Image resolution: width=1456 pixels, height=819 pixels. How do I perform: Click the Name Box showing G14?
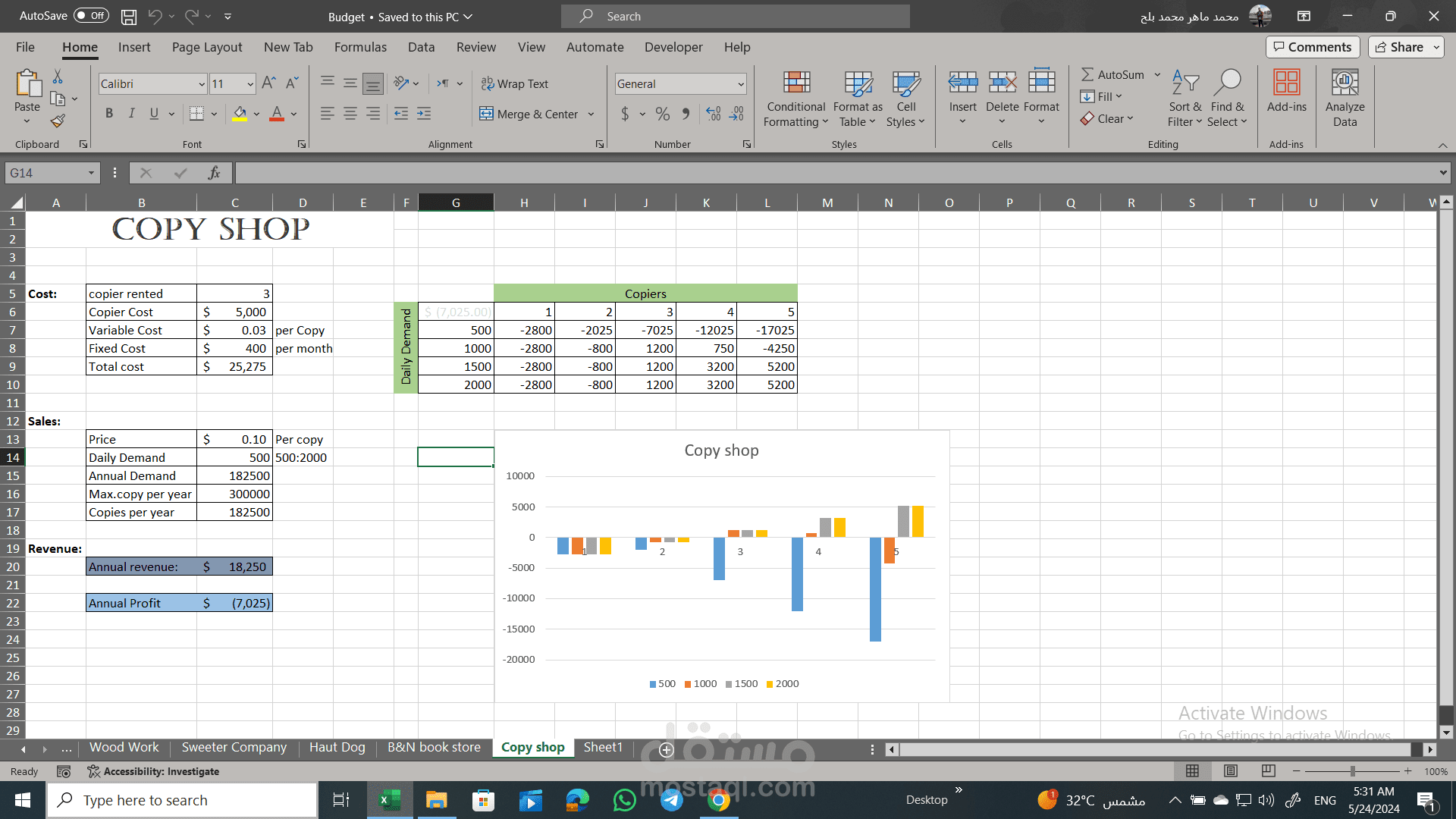point(45,173)
